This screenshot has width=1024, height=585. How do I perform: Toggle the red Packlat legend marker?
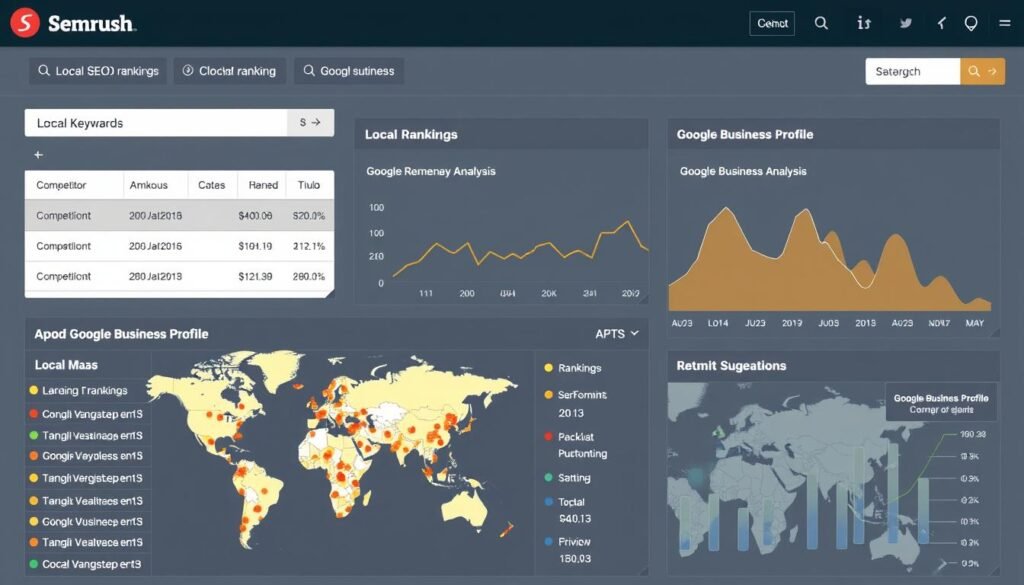click(x=547, y=436)
